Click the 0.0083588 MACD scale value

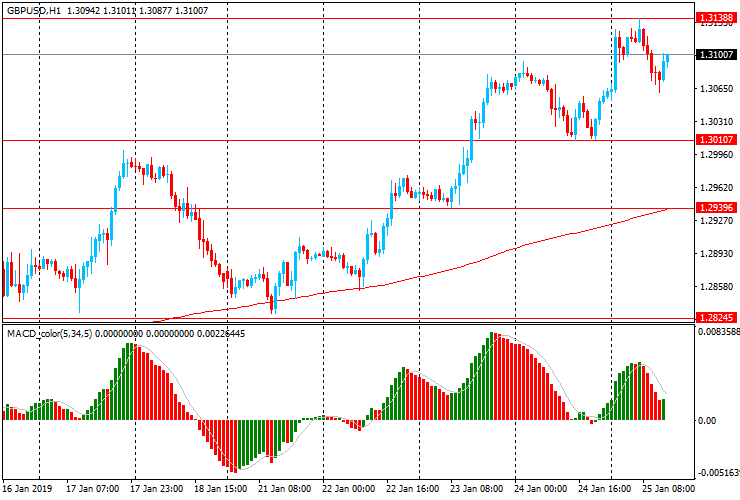(x=718, y=331)
